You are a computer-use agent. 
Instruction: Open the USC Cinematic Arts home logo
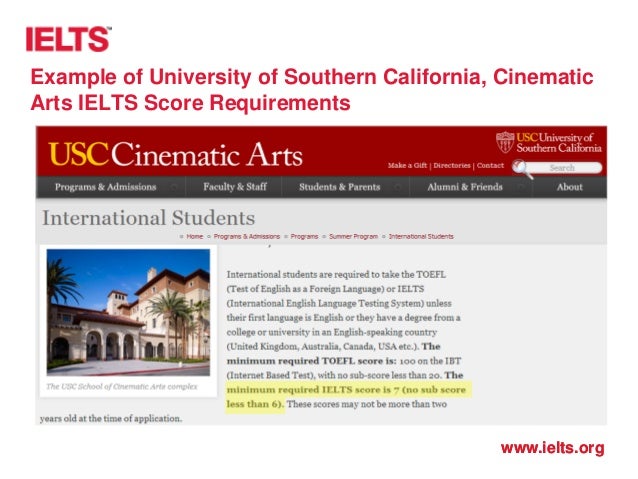[175, 154]
